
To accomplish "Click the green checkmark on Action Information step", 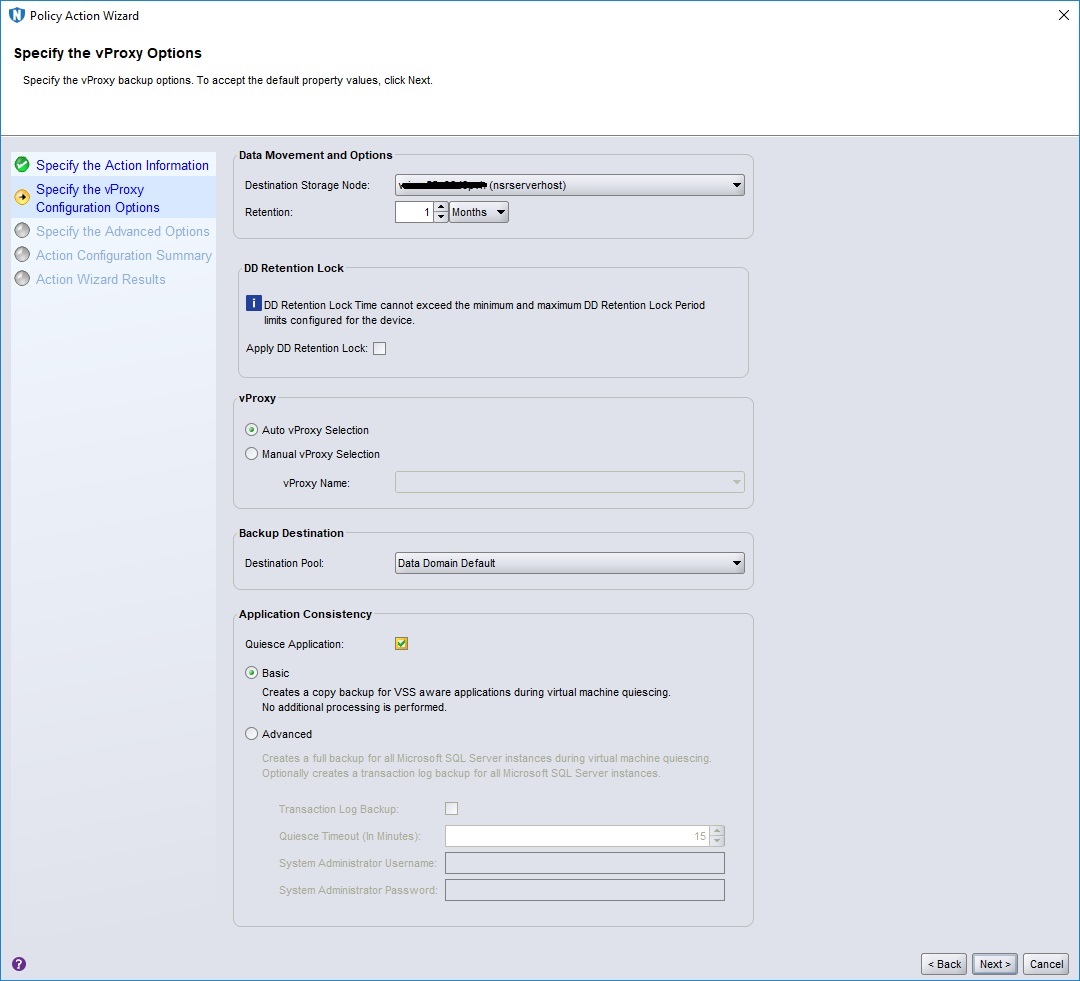I will click(20, 164).
